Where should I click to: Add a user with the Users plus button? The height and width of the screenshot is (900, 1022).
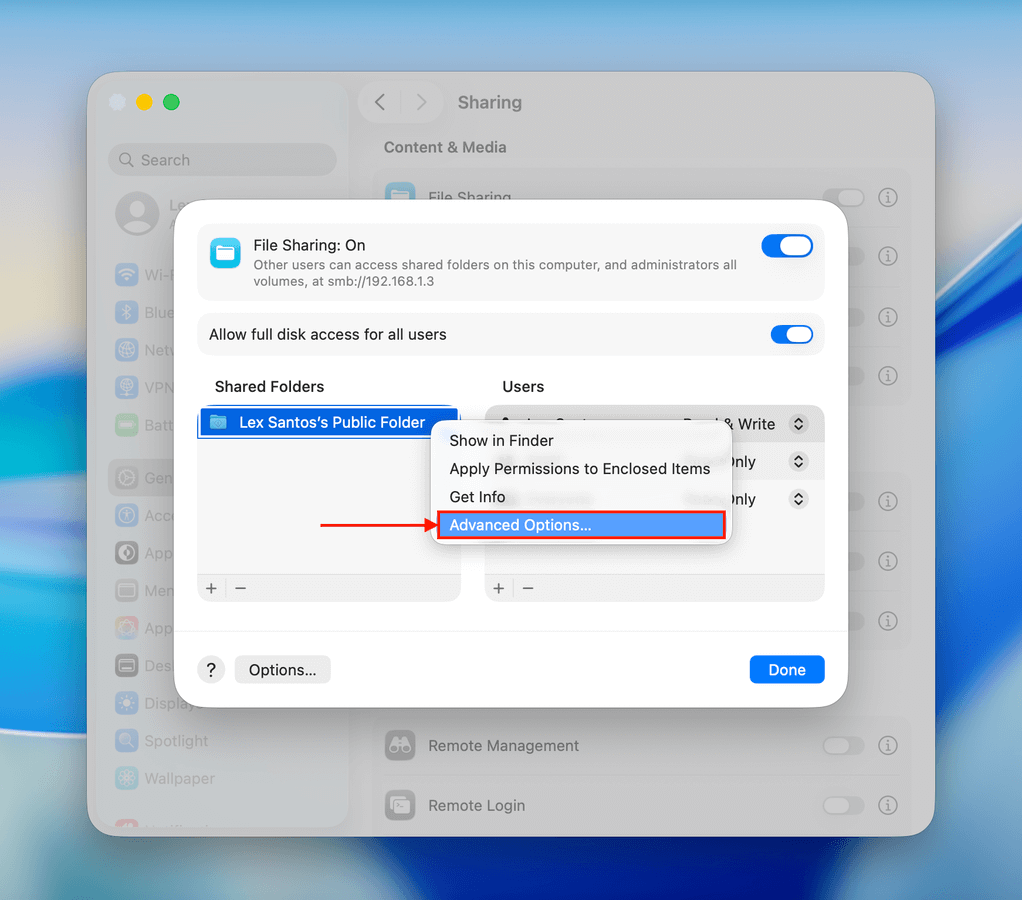point(499,588)
